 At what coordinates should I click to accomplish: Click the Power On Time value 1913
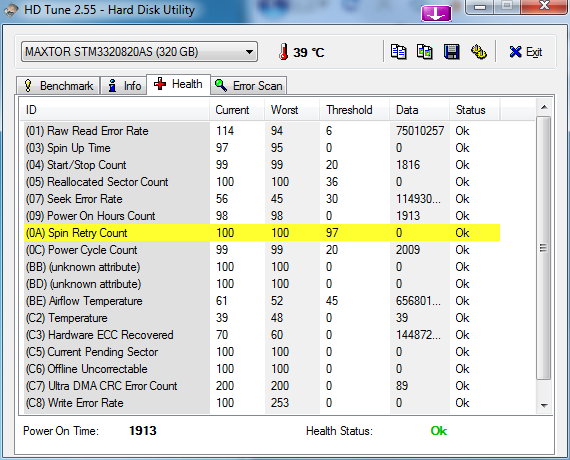click(x=143, y=431)
